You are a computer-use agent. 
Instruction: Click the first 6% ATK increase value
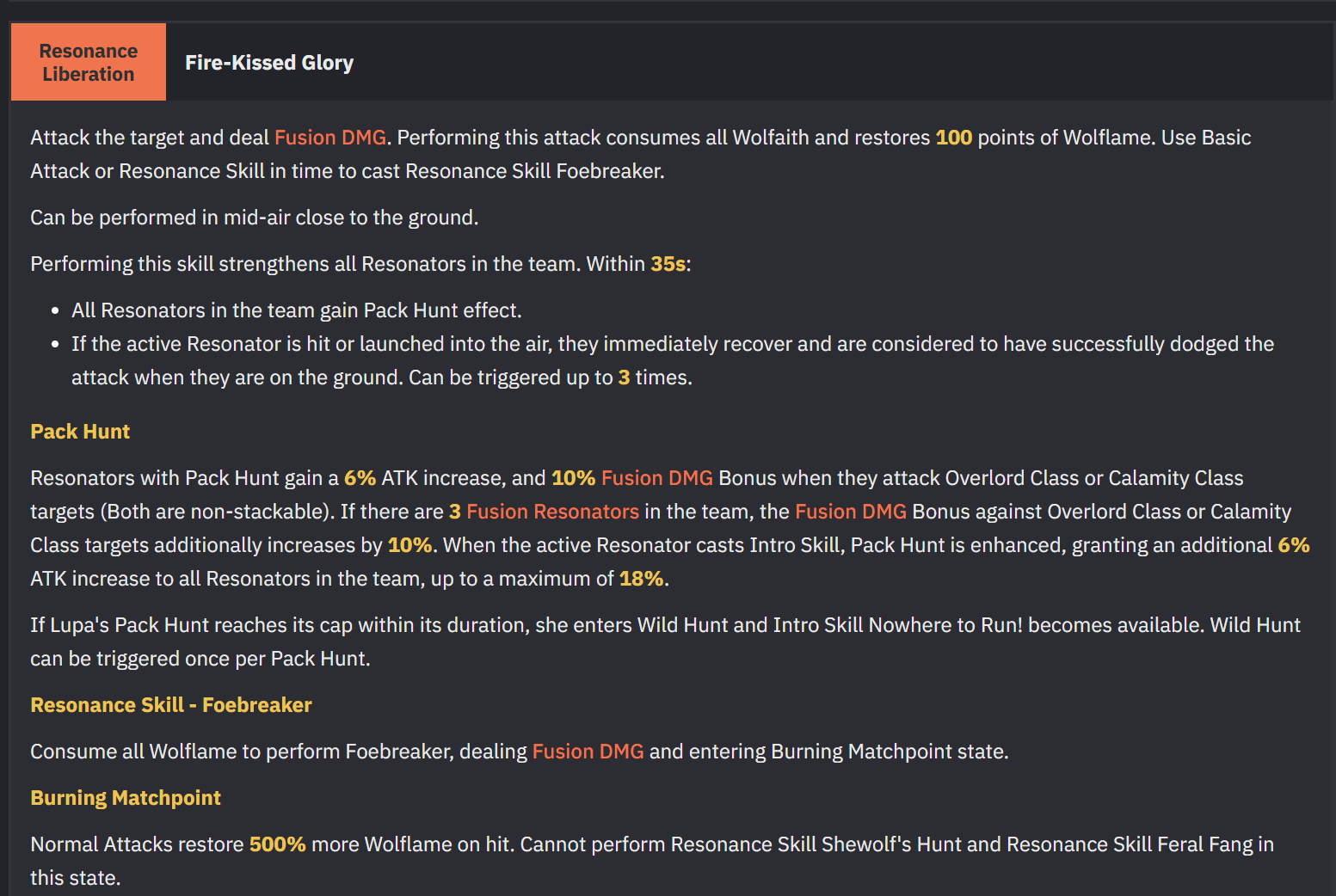coord(360,478)
